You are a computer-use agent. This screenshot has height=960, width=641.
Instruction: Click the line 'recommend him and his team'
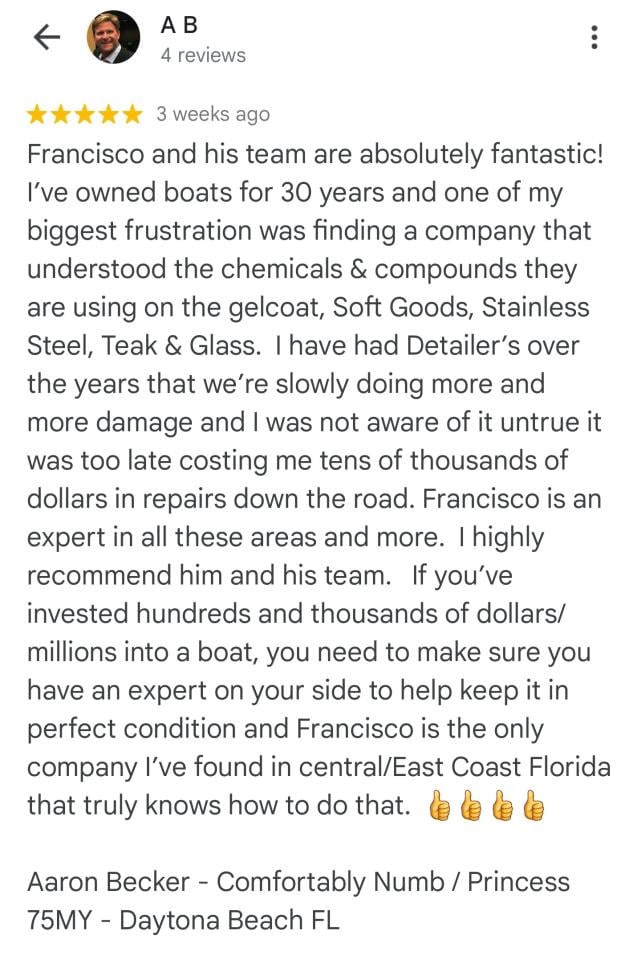[209, 576]
